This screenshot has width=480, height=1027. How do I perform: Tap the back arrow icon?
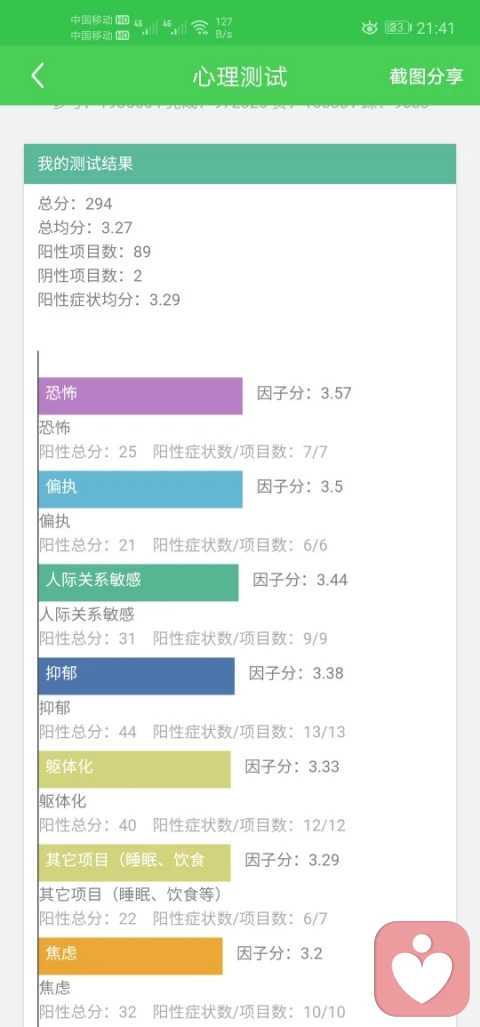tap(38, 76)
